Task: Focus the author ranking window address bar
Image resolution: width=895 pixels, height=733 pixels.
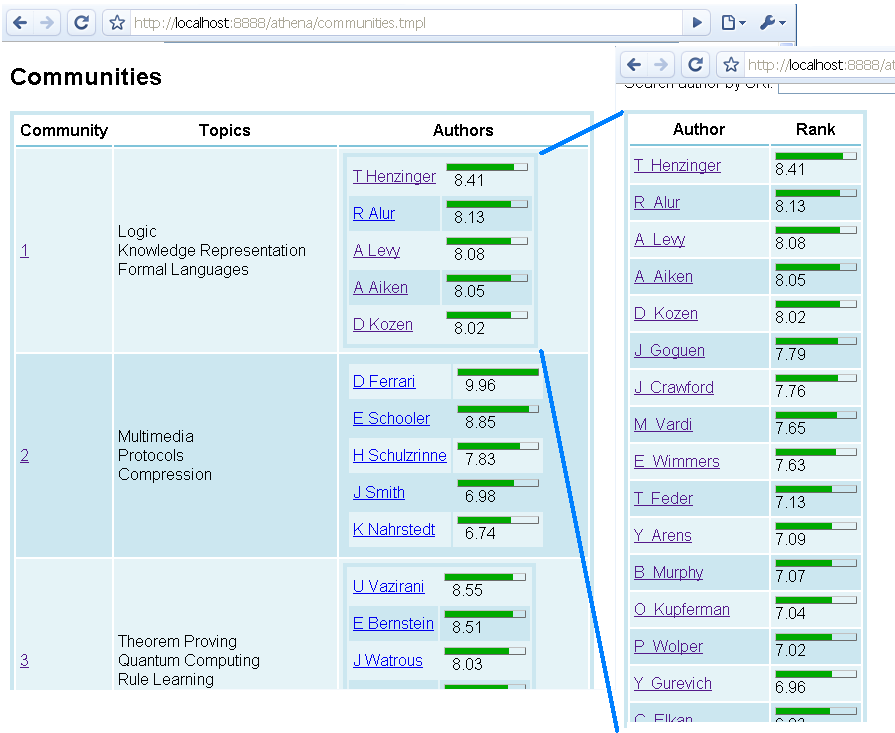Action: (x=820, y=65)
